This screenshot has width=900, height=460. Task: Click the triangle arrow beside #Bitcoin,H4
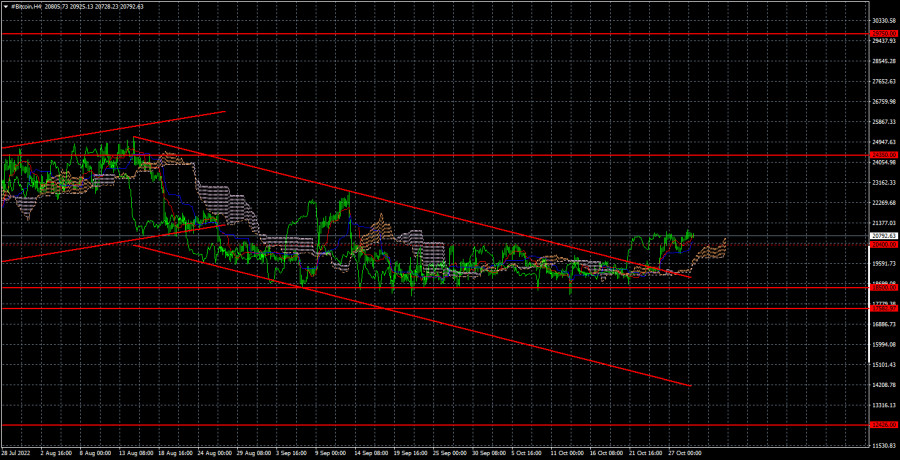pos(5,6)
